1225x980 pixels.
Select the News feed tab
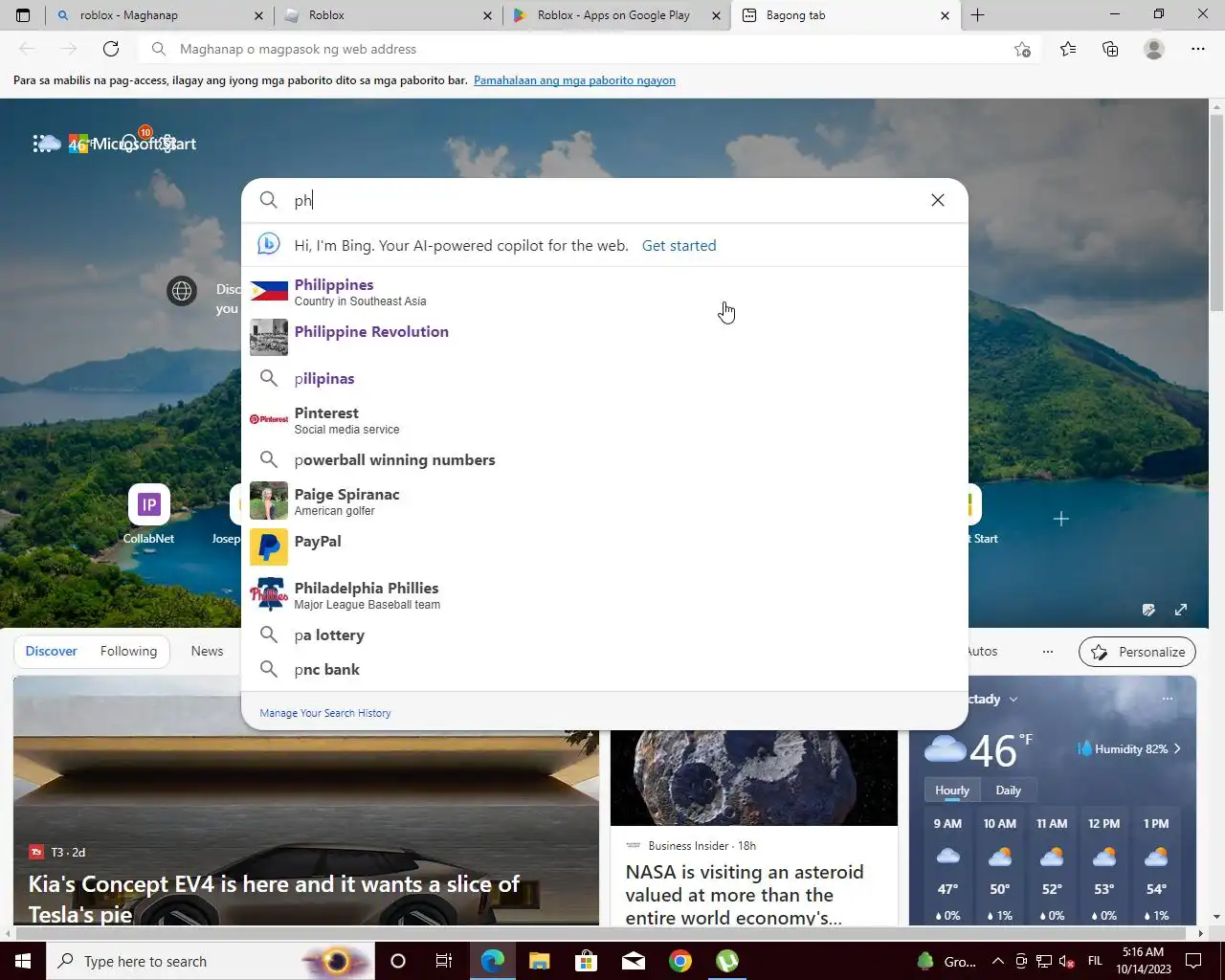pyautogui.click(x=207, y=651)
